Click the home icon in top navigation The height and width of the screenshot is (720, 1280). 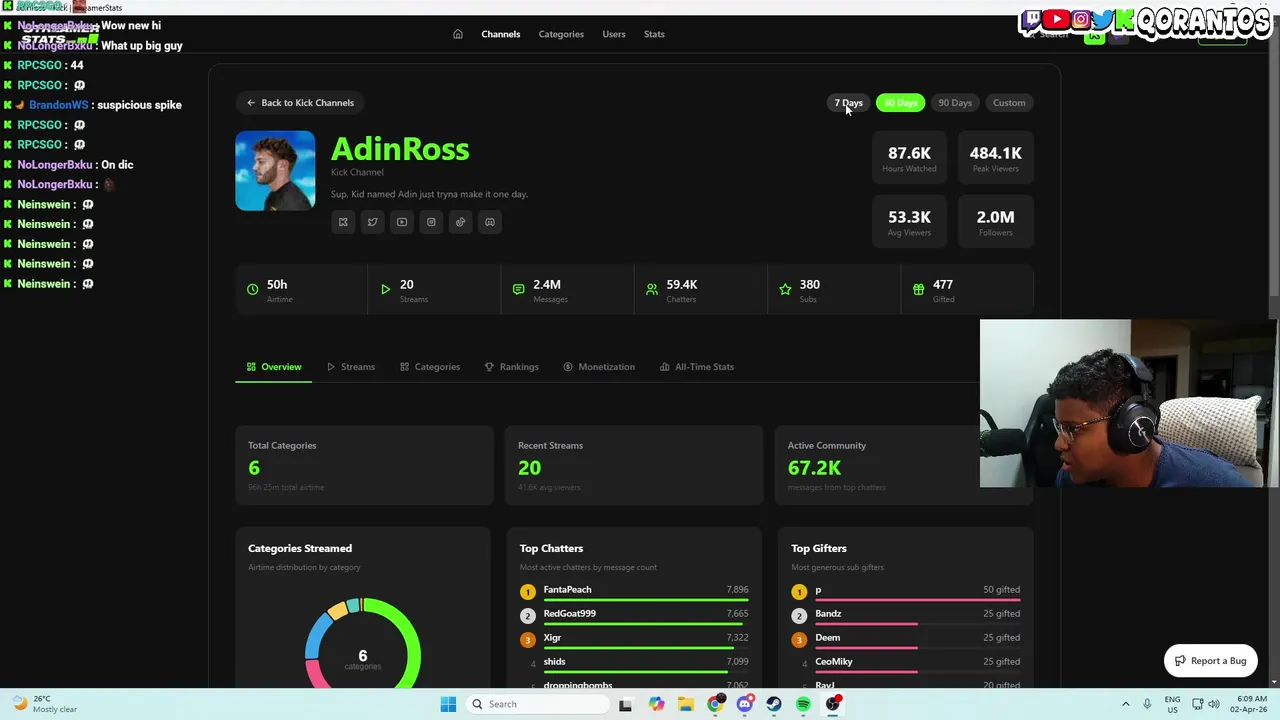click(x=458, y=34)
